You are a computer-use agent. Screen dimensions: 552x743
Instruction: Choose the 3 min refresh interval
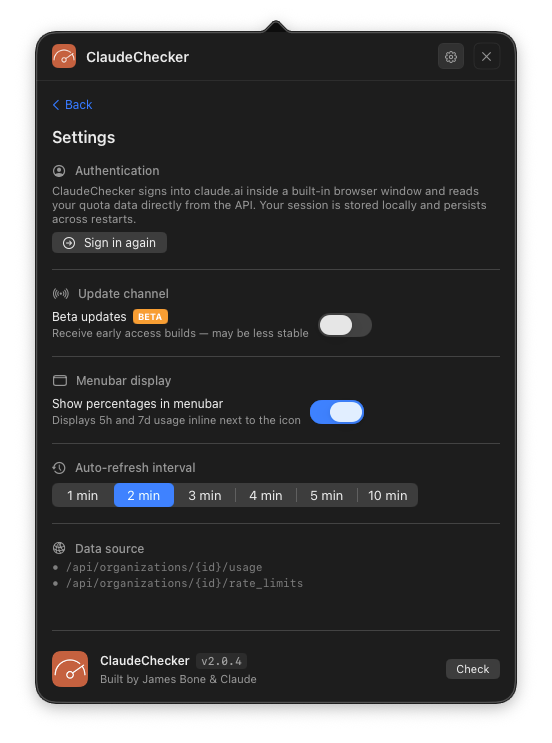pos(205,495)
